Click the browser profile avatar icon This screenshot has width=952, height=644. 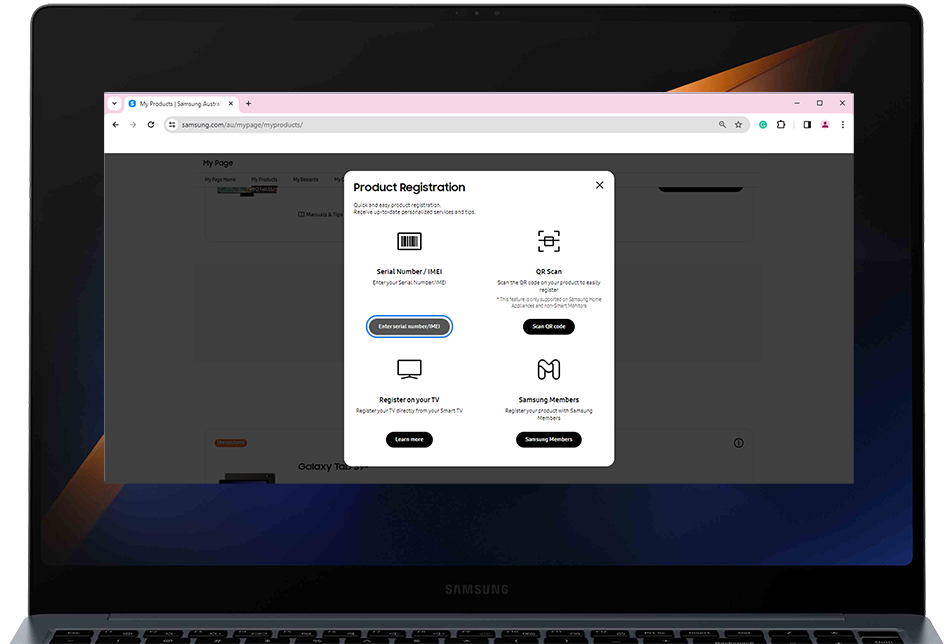tap(823, 124)
